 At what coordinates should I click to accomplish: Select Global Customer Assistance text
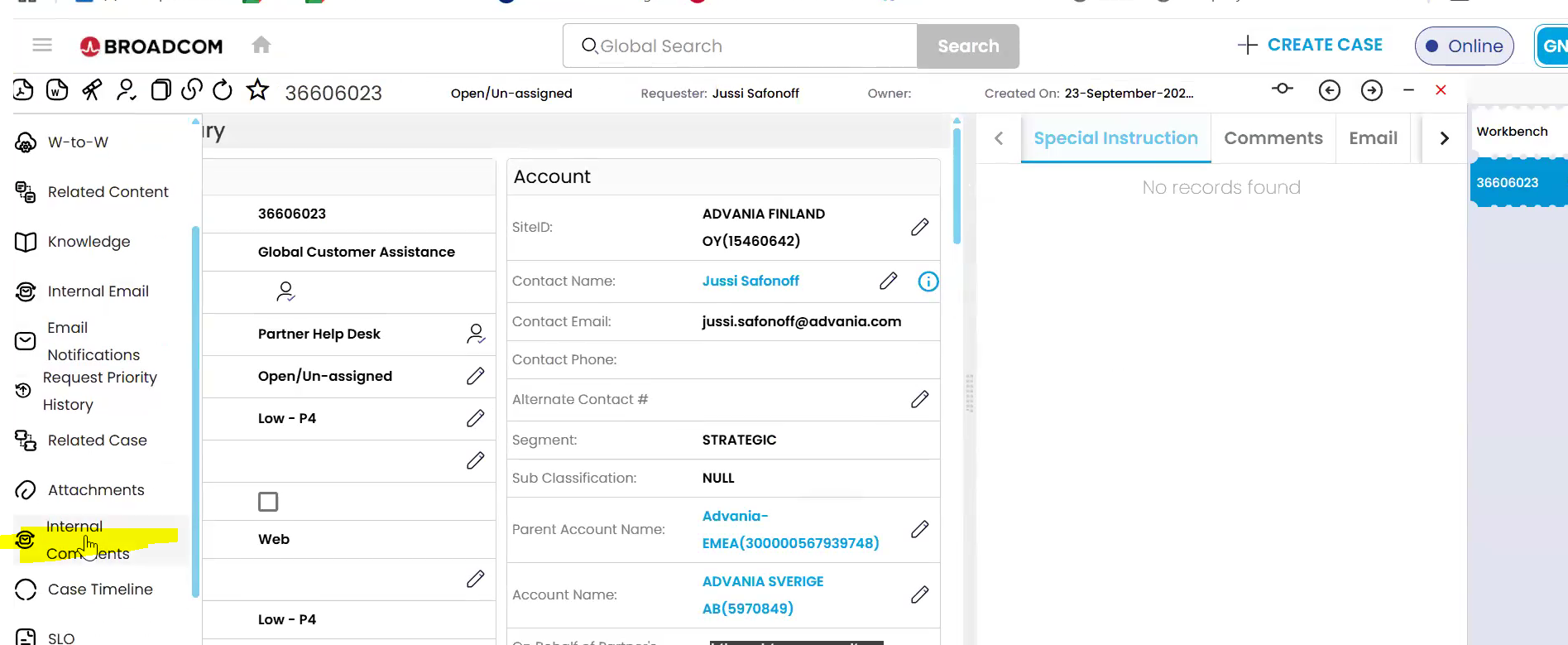pos(357,252)
